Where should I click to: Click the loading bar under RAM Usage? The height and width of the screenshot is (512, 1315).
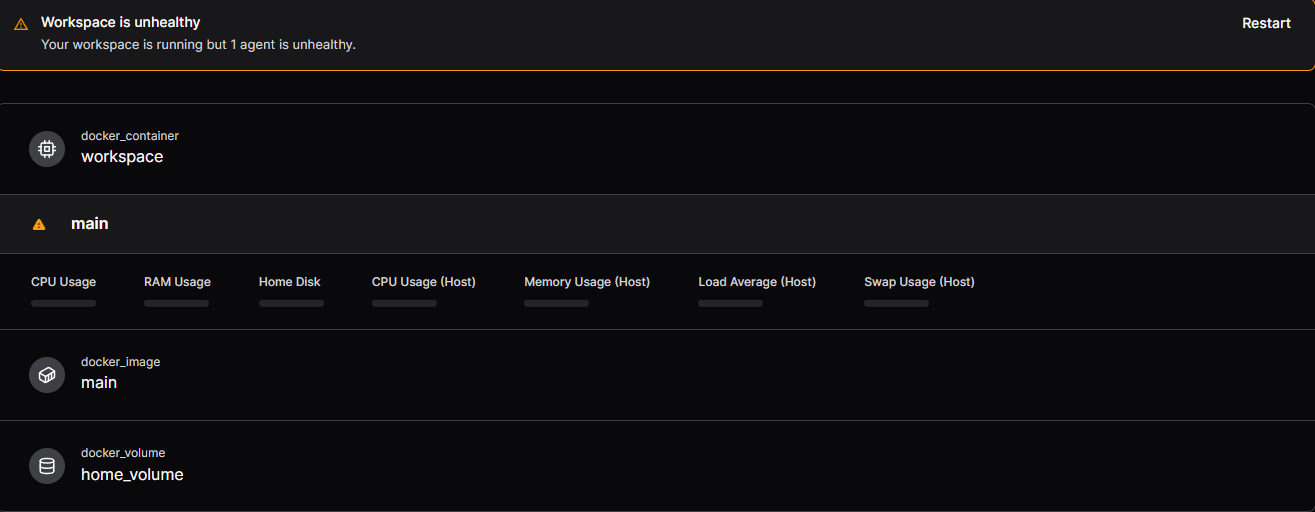tap(176, 303)
